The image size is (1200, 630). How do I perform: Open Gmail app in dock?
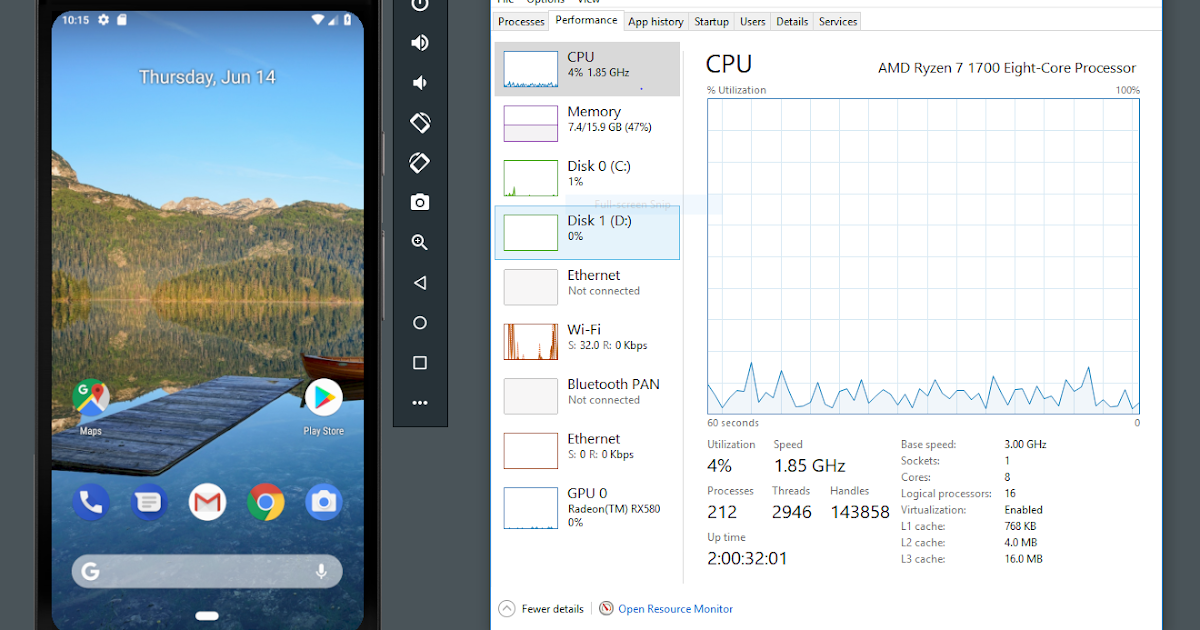207,502
